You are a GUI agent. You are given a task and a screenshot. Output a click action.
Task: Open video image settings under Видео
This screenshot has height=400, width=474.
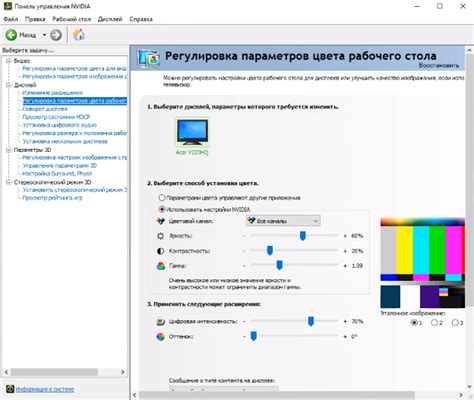(x=75, y=76)
